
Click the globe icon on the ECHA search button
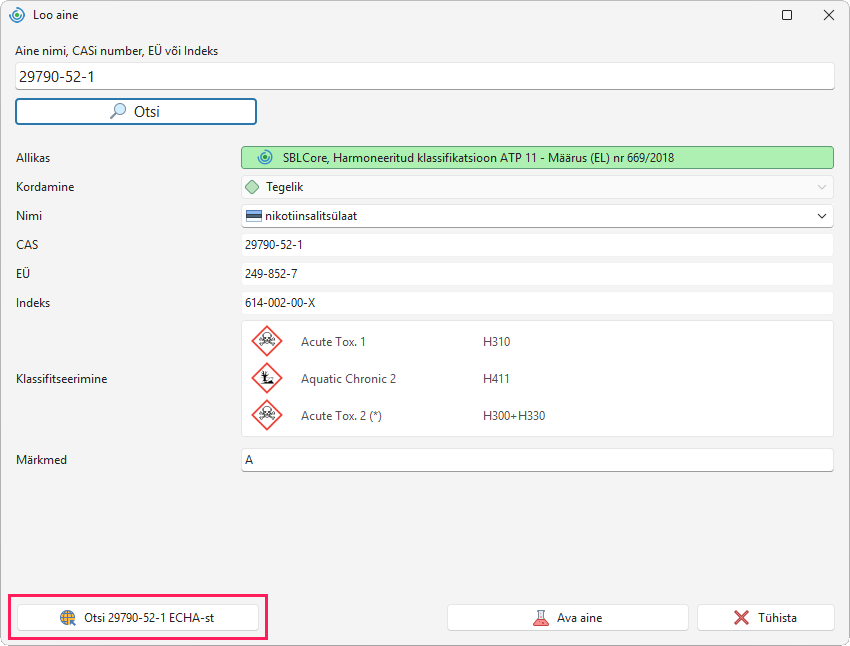tap(68, 618)
